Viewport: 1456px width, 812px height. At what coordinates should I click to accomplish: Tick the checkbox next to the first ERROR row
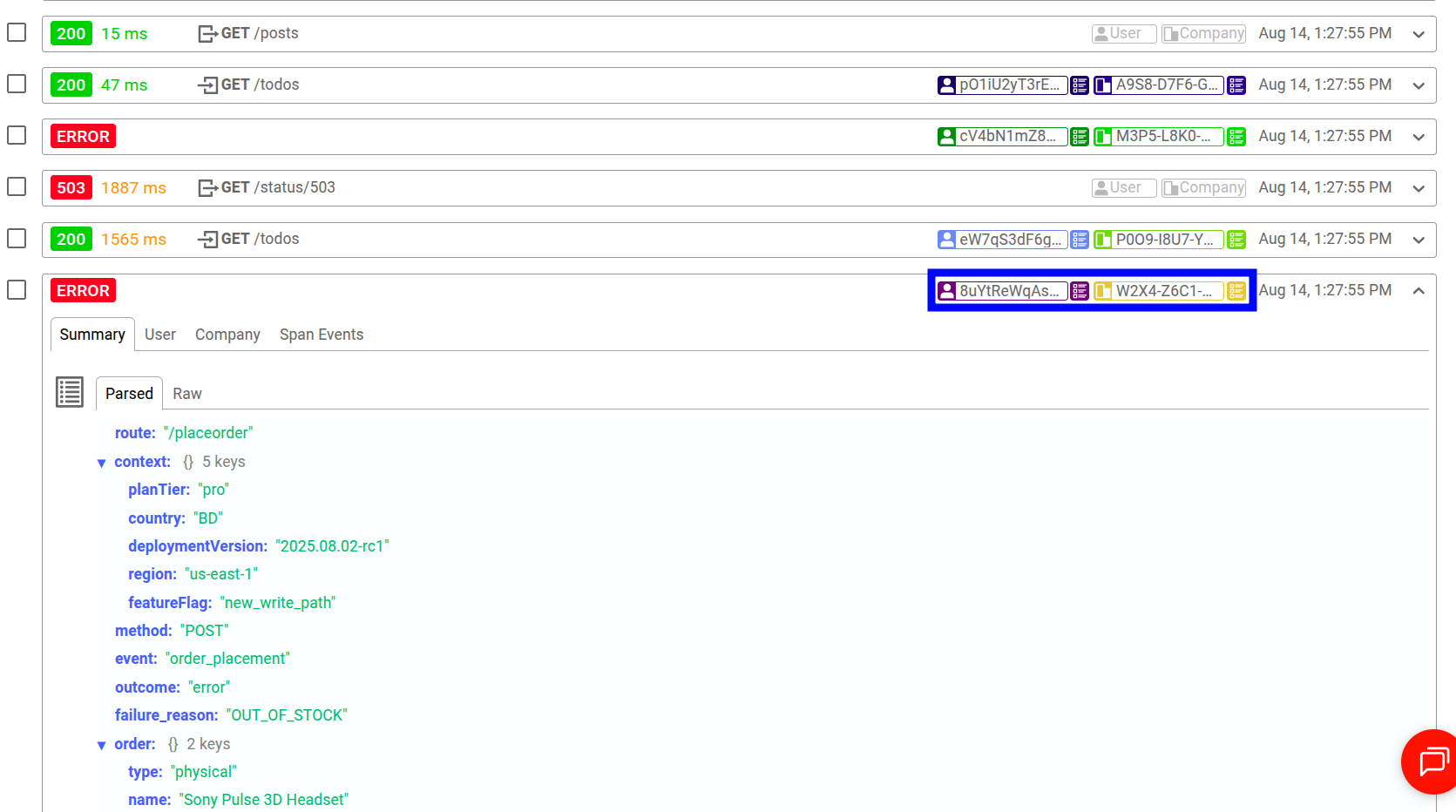click(16, 135)
